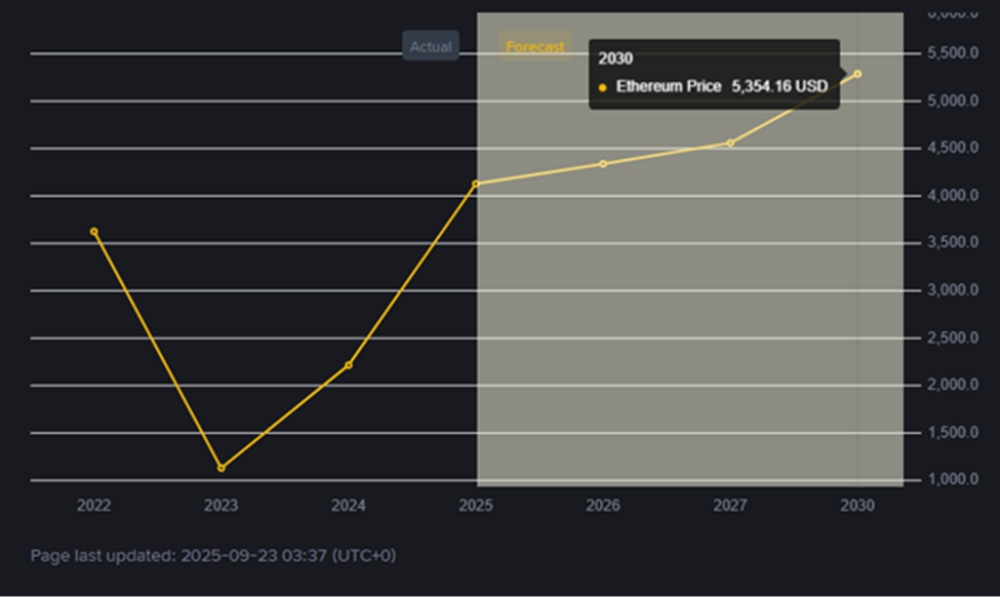
Task: Click the Page last updated timestamp
Action: [213, 555]
